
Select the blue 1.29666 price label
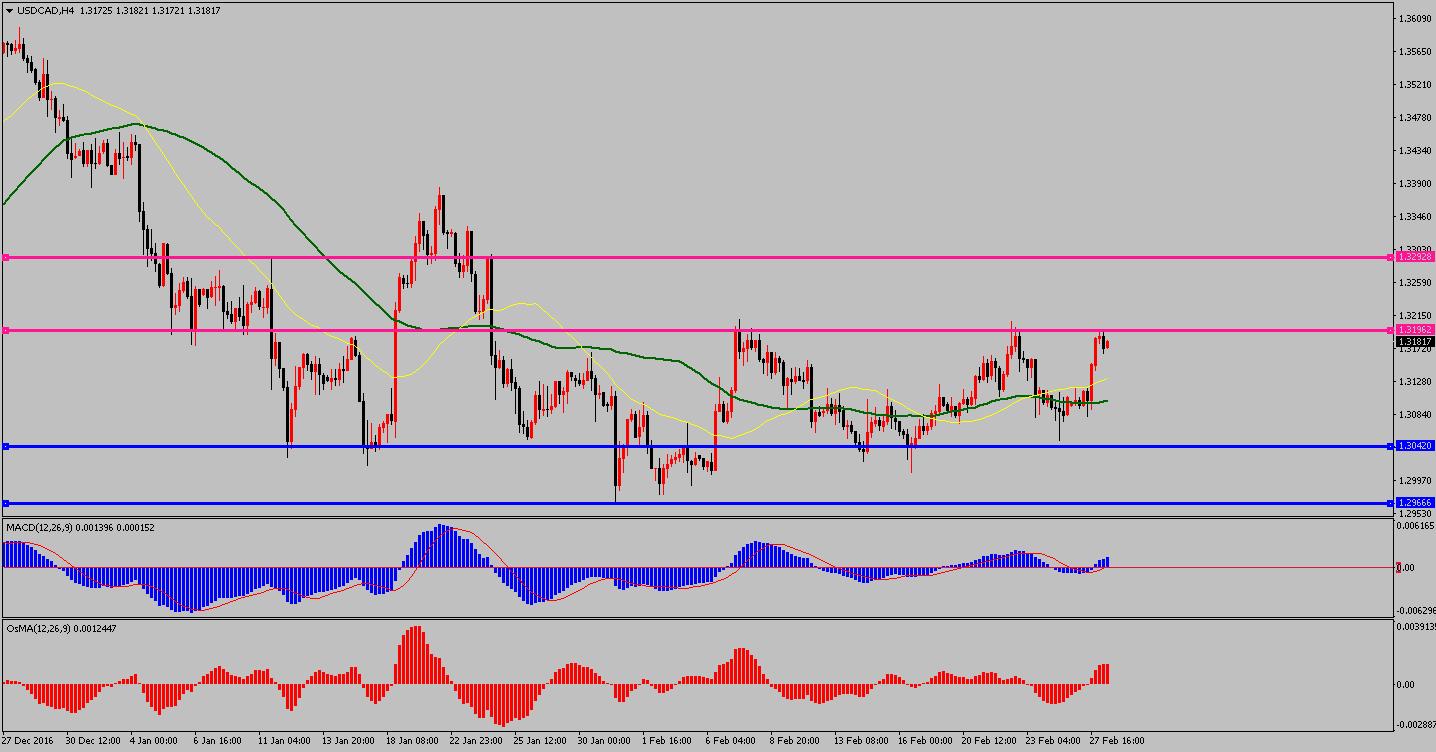(1414, 503)
